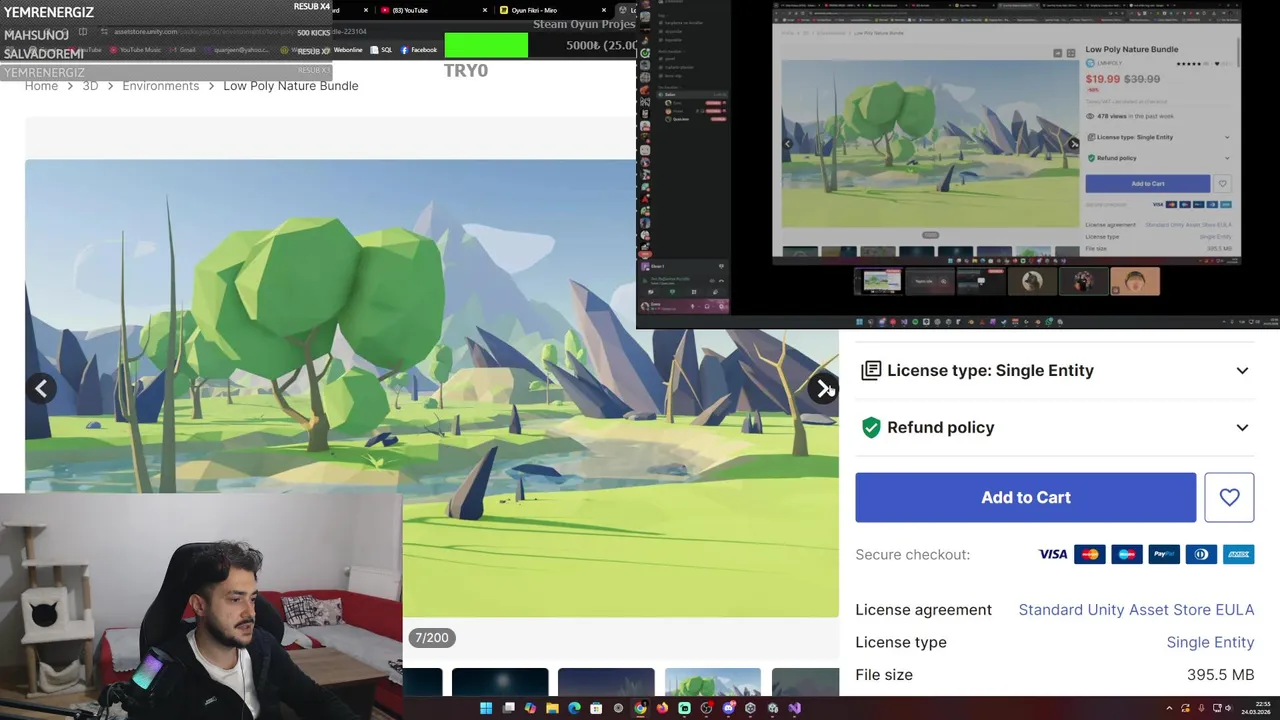The height and width of the screenshot is (720, 1280).
Task: Open Firefox from the taskbar
Action: (662, 708)
